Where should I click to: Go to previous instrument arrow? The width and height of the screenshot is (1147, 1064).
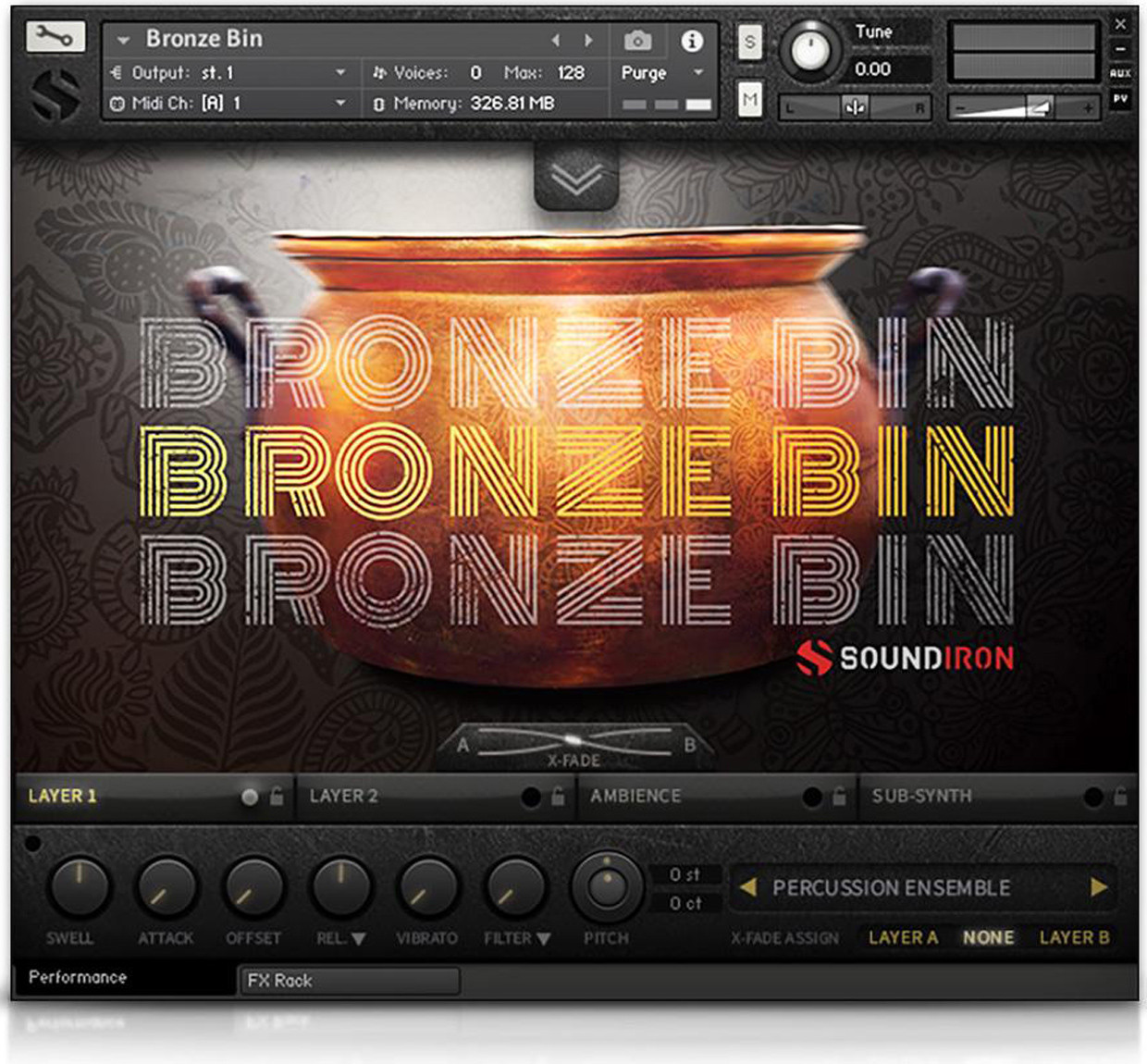click(x=555, y=40)
